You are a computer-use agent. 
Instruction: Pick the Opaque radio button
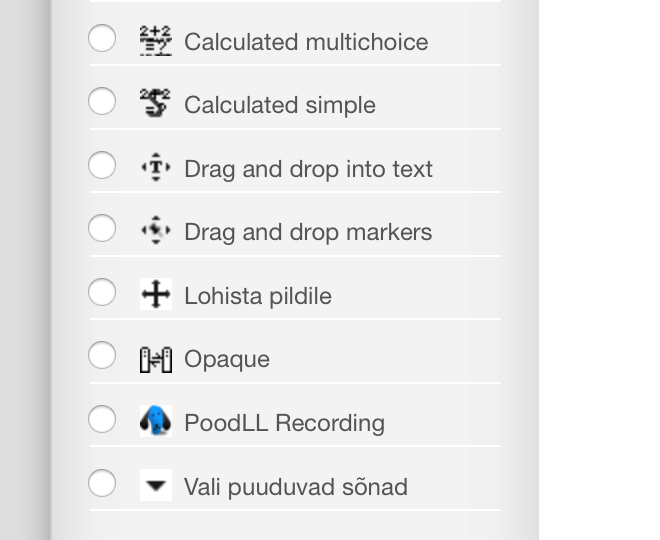[x=102, y=355]
